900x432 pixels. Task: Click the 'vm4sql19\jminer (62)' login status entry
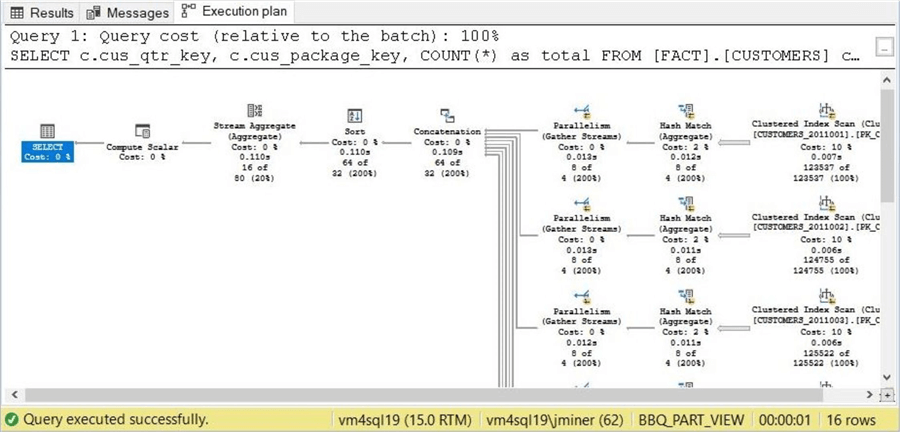pos(554,419)
